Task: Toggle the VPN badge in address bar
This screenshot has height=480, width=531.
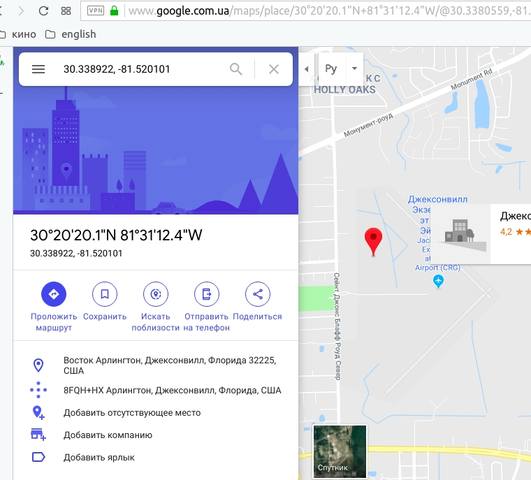Action: pyautogui.click(x=95, y=11)
